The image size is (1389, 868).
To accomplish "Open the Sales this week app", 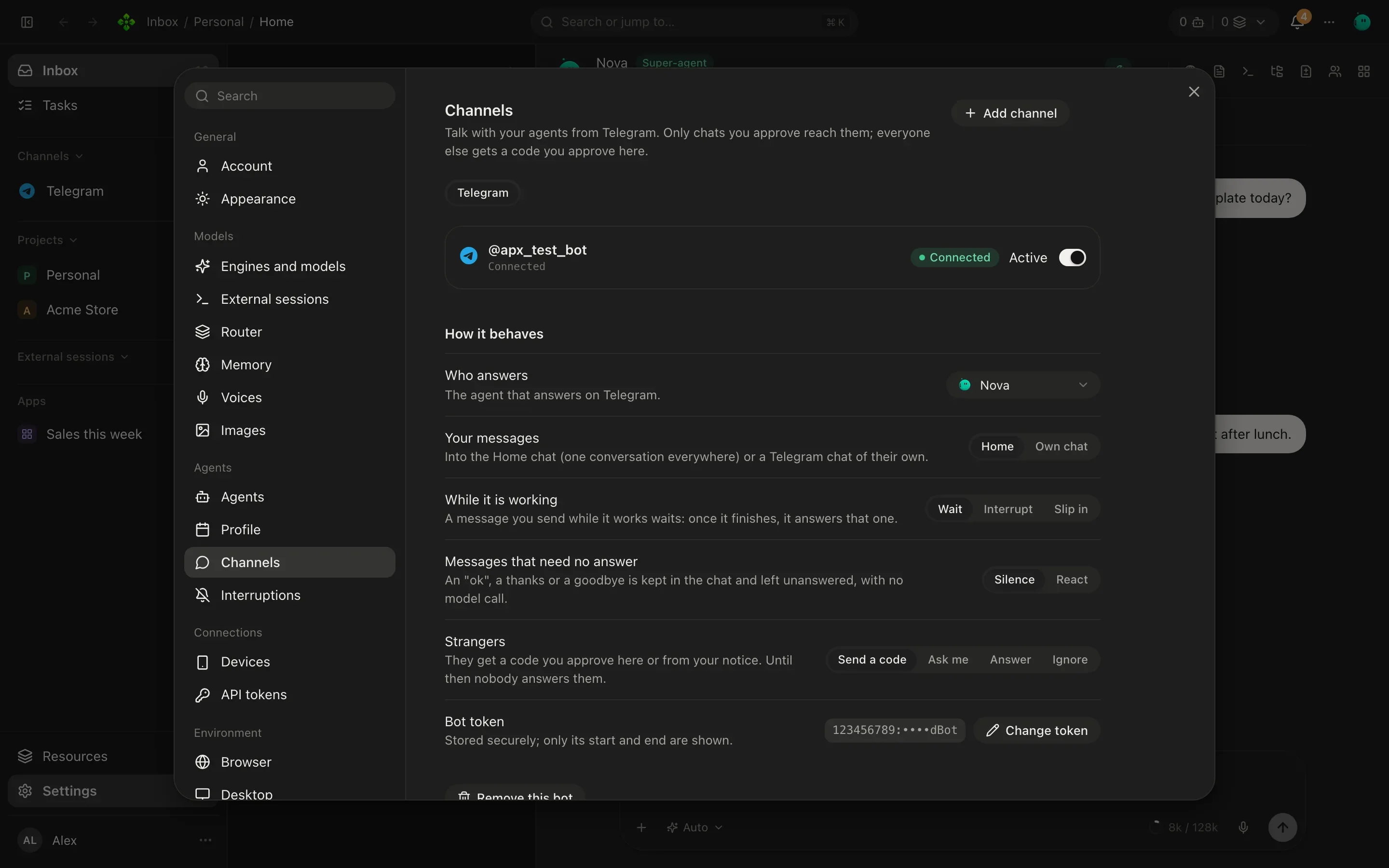I will pyautogui.click(x=92, y=434).
